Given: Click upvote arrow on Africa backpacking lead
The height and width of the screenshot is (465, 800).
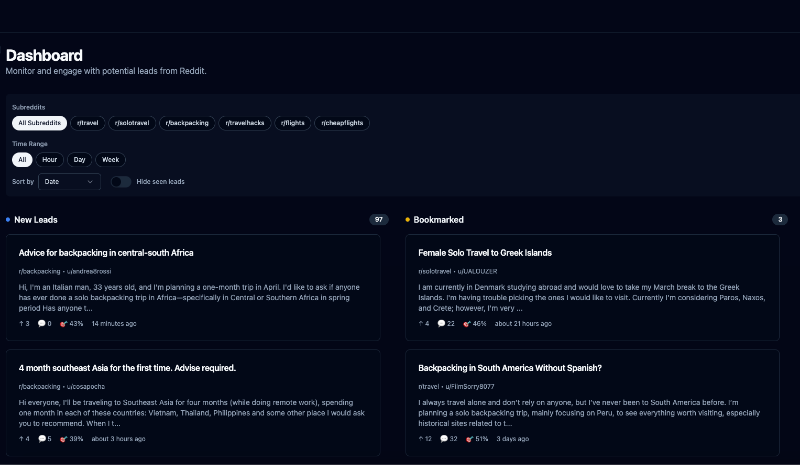Looking at the screenshot, I should coord(21,324).
